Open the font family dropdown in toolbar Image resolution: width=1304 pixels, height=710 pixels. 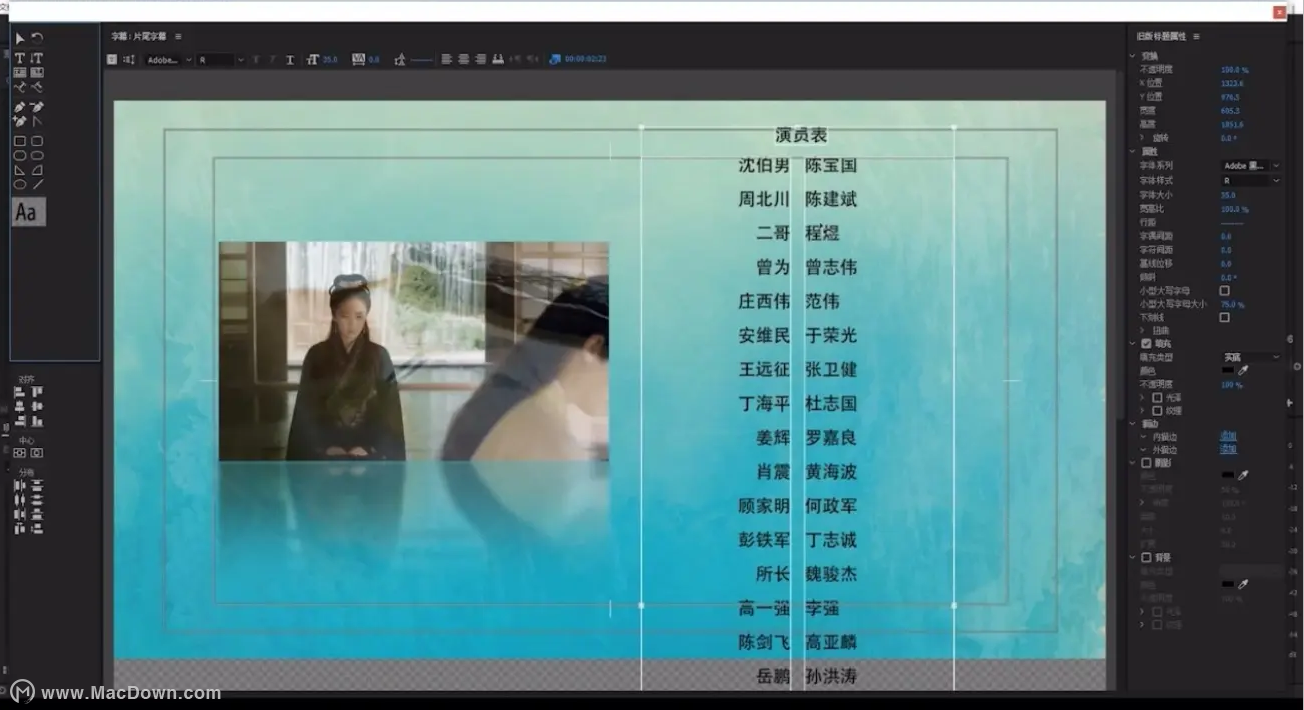tap(168, 60)
